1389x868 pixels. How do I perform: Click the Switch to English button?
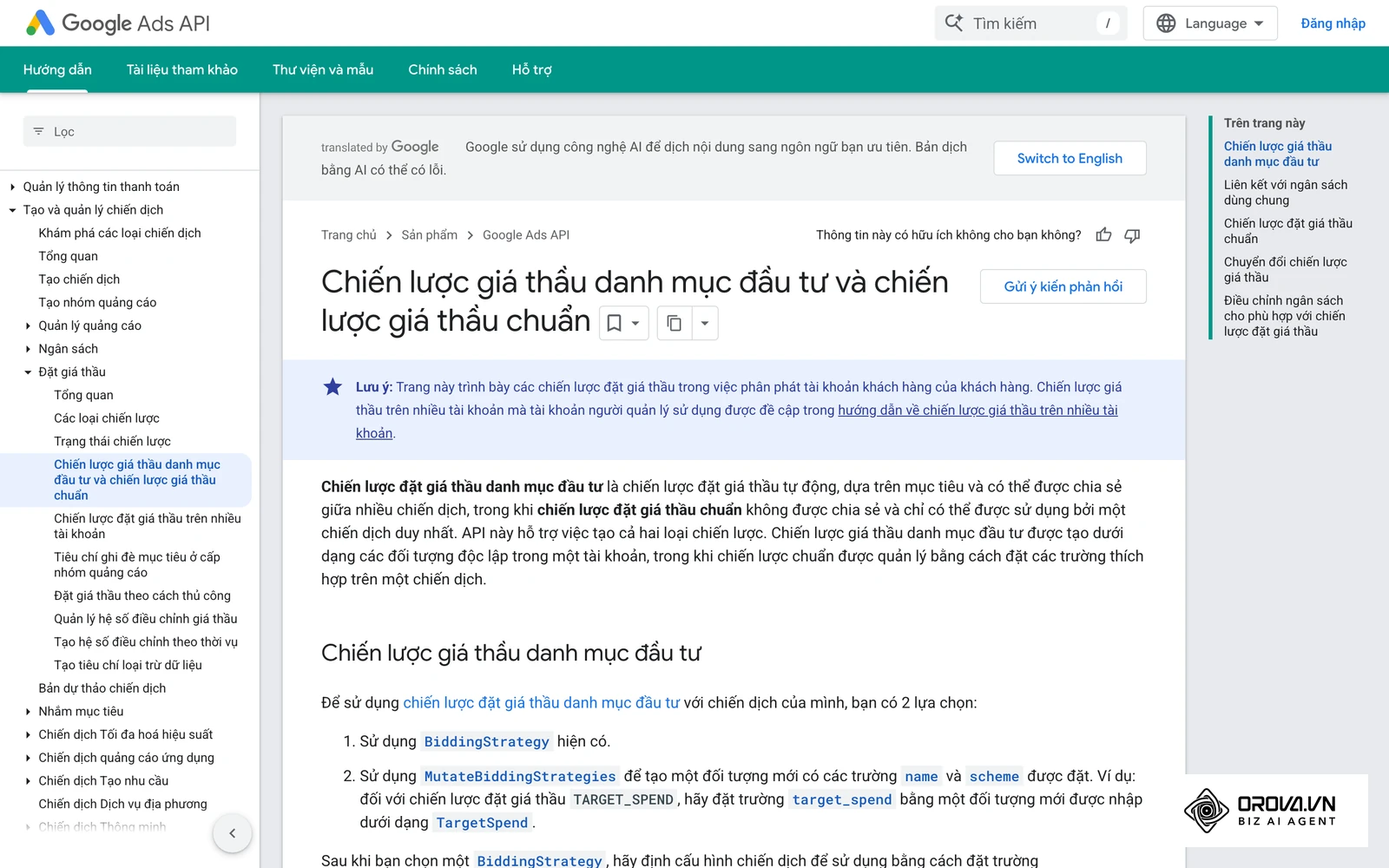(x=1070, y=158)
